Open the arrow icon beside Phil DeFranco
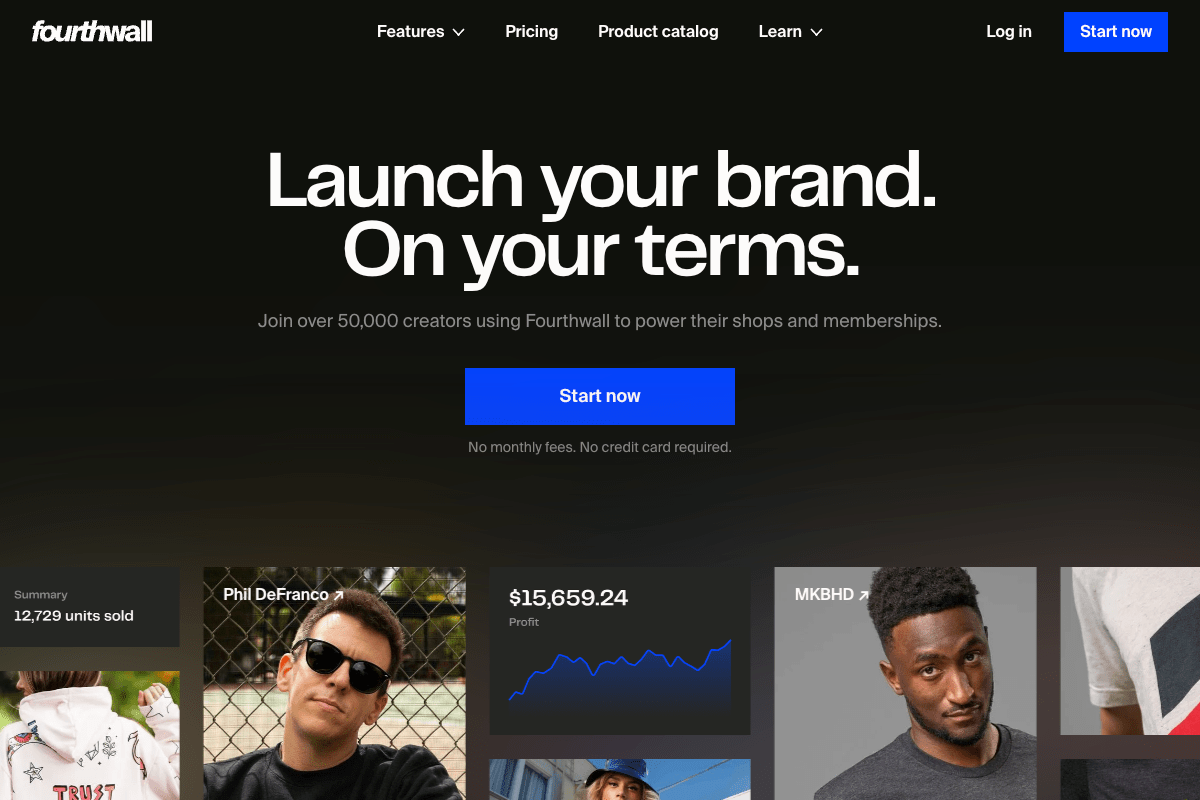This screenshot has height=800, width=1200. pos(338,595)
